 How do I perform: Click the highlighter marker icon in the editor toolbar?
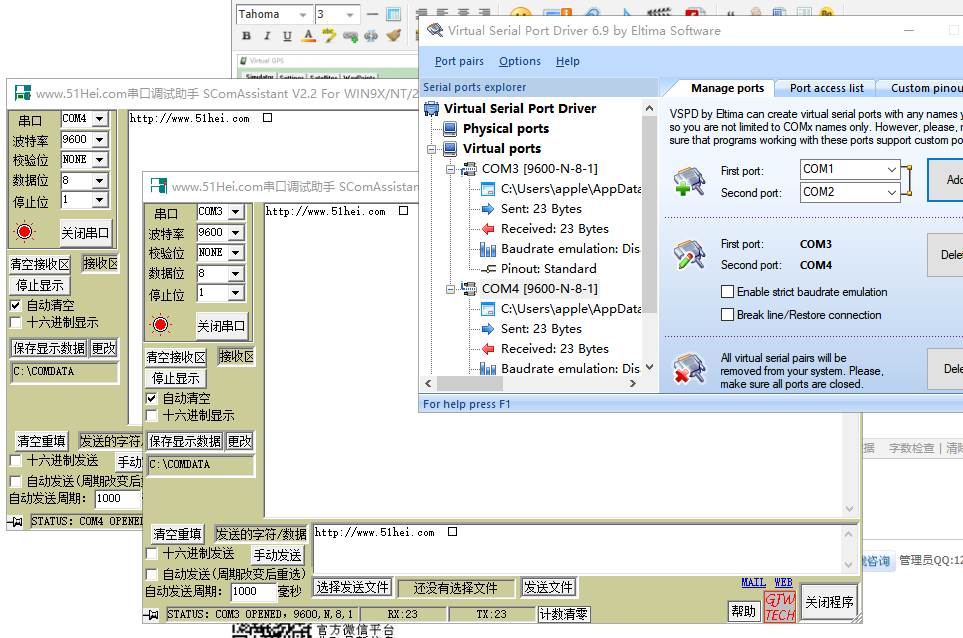pos(329,36)
